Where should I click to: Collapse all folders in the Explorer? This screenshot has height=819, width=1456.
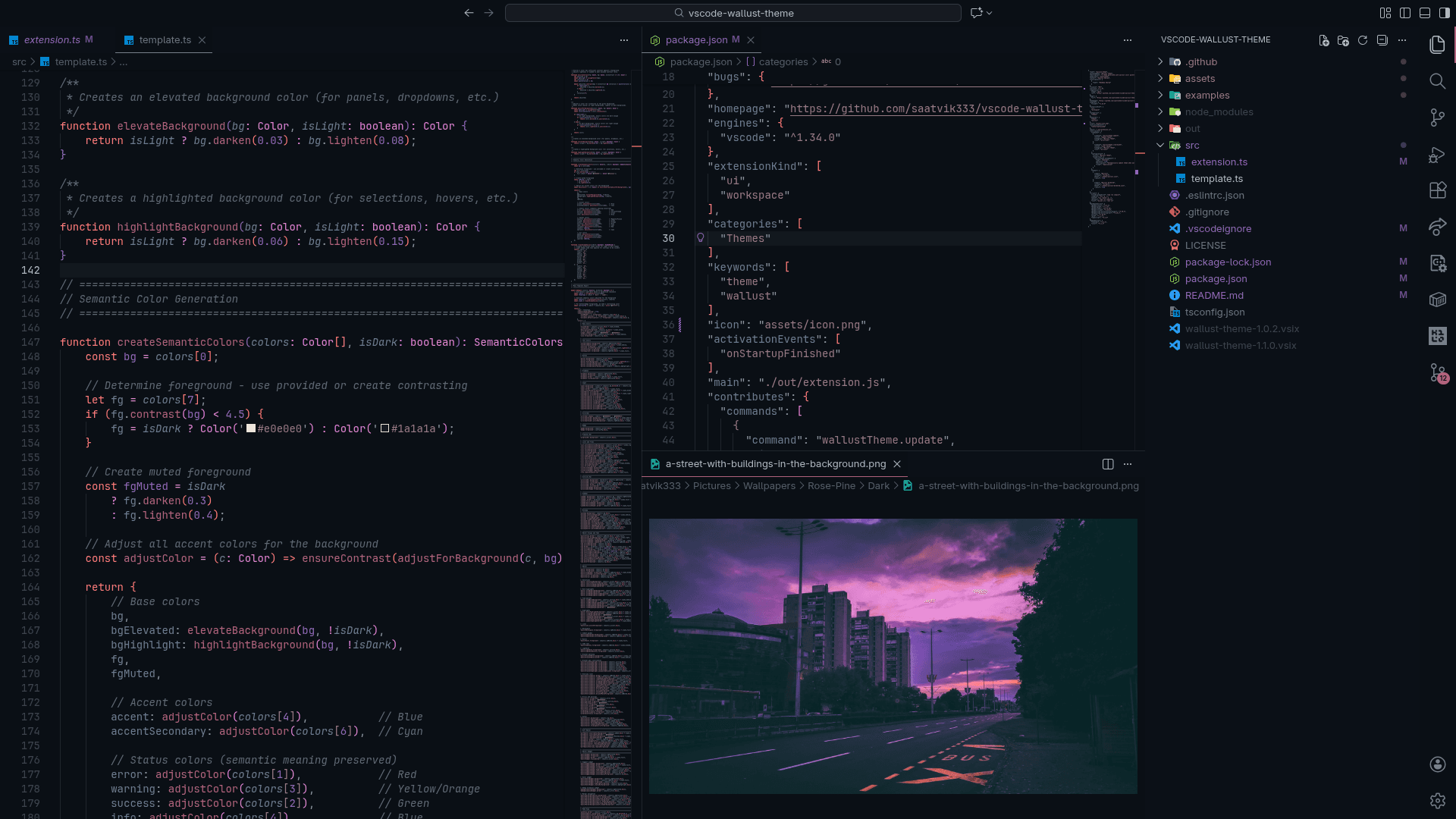pos(1382,41)
